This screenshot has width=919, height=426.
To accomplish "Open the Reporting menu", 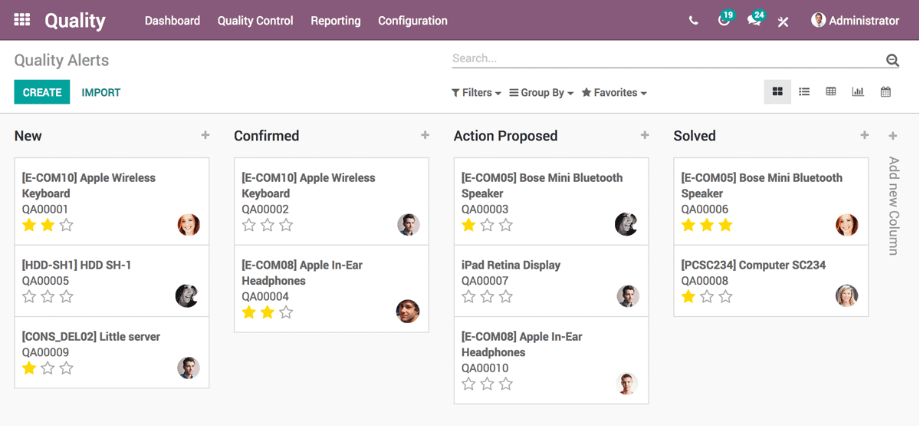I will pyautogui.click(x=335, y=21).
